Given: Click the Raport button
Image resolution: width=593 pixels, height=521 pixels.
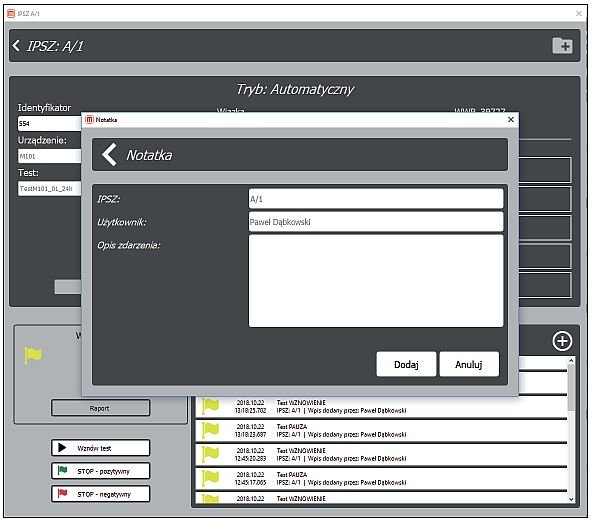Looking at the screenshot, I should tap(100, 408).
